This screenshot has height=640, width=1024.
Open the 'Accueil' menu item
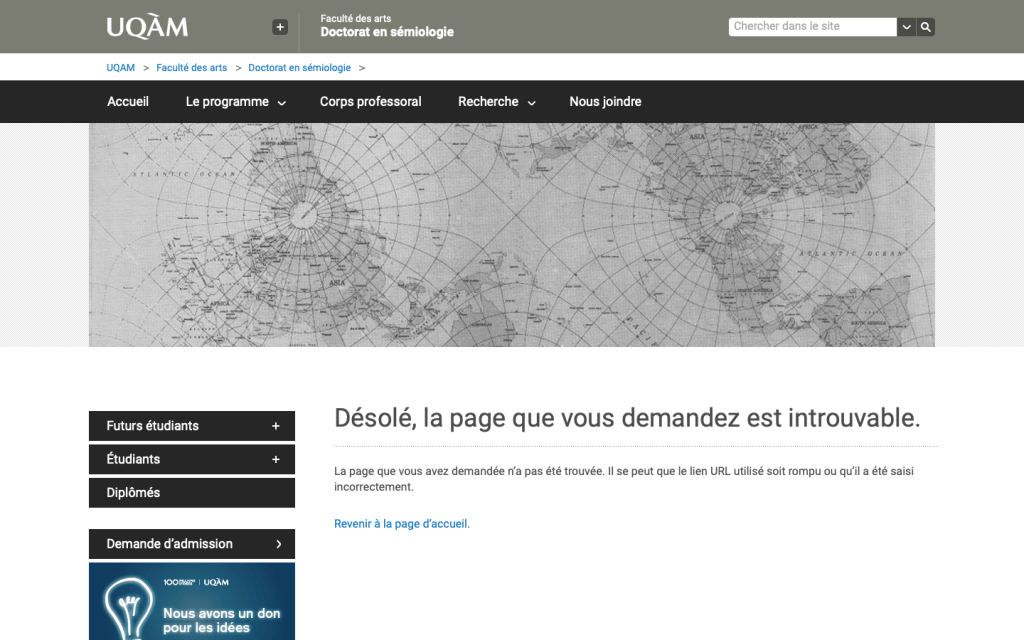[128, 102]
